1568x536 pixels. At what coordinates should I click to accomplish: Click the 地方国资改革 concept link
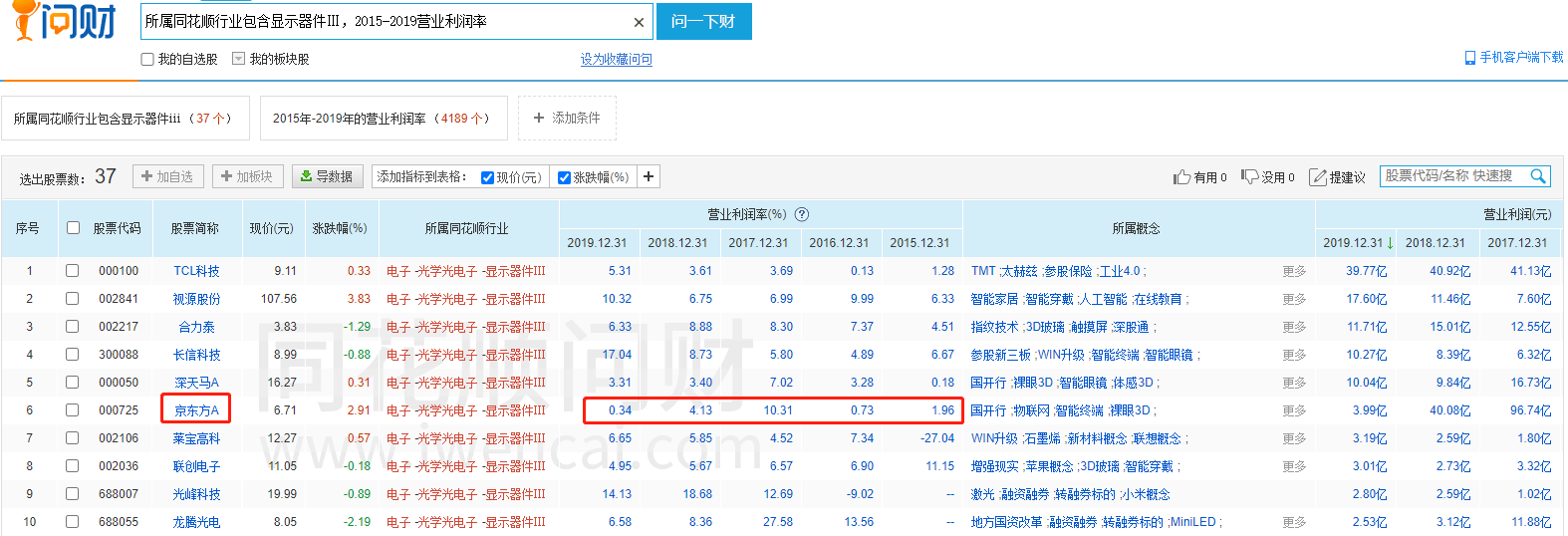1006,522
